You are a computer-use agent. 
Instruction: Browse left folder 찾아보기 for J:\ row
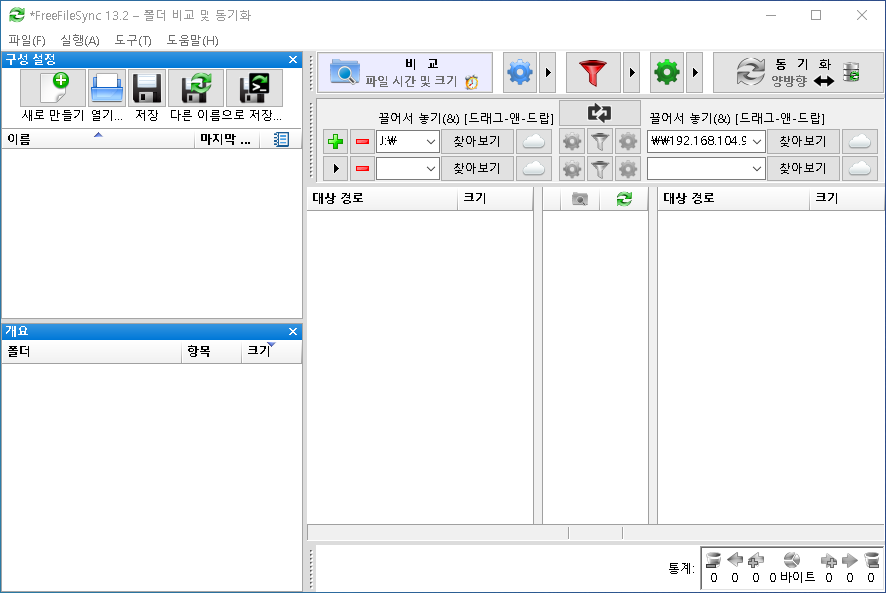point(477,141)
